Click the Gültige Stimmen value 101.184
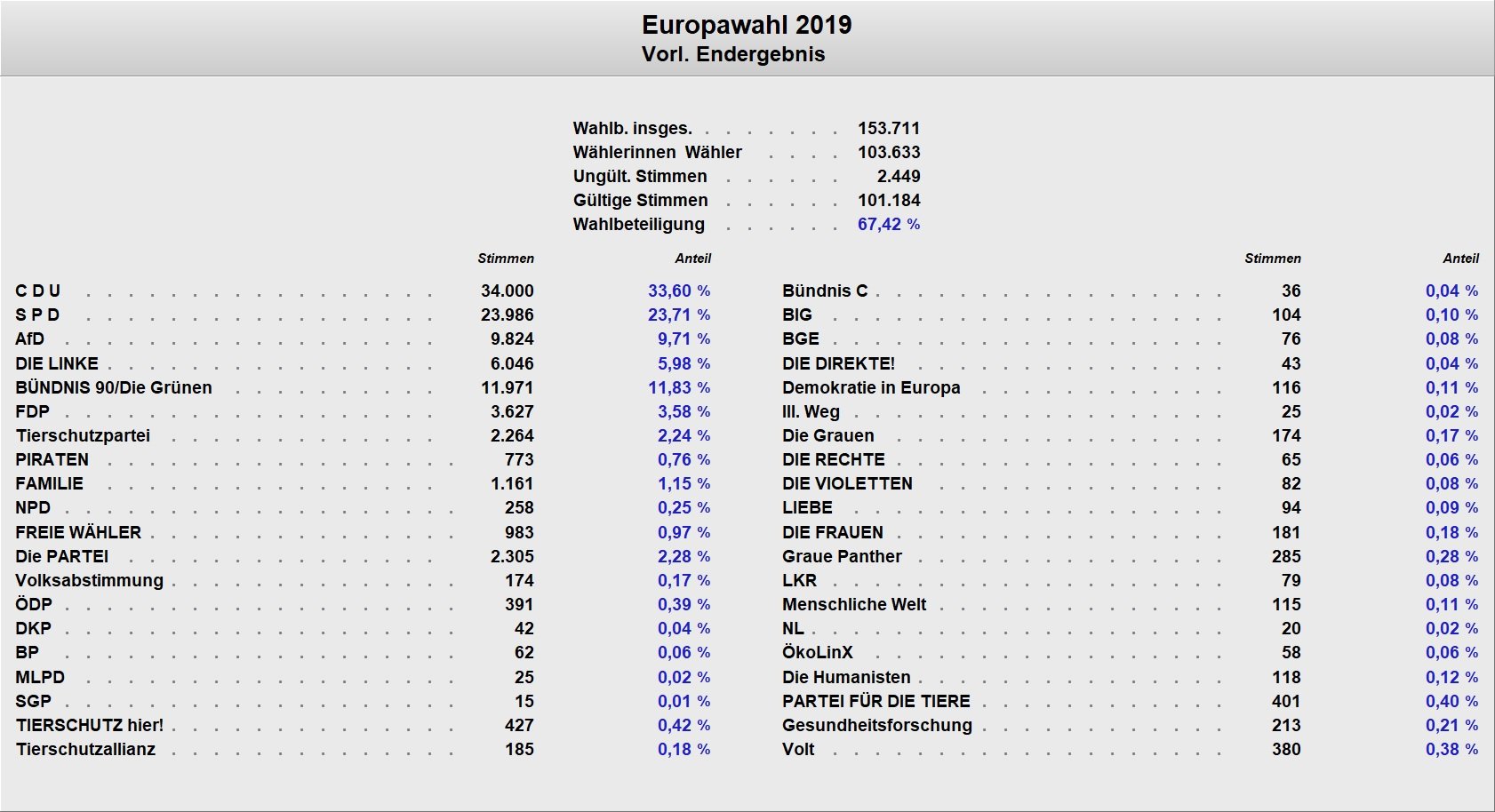 pyautogui.click(x=888, y=200)
